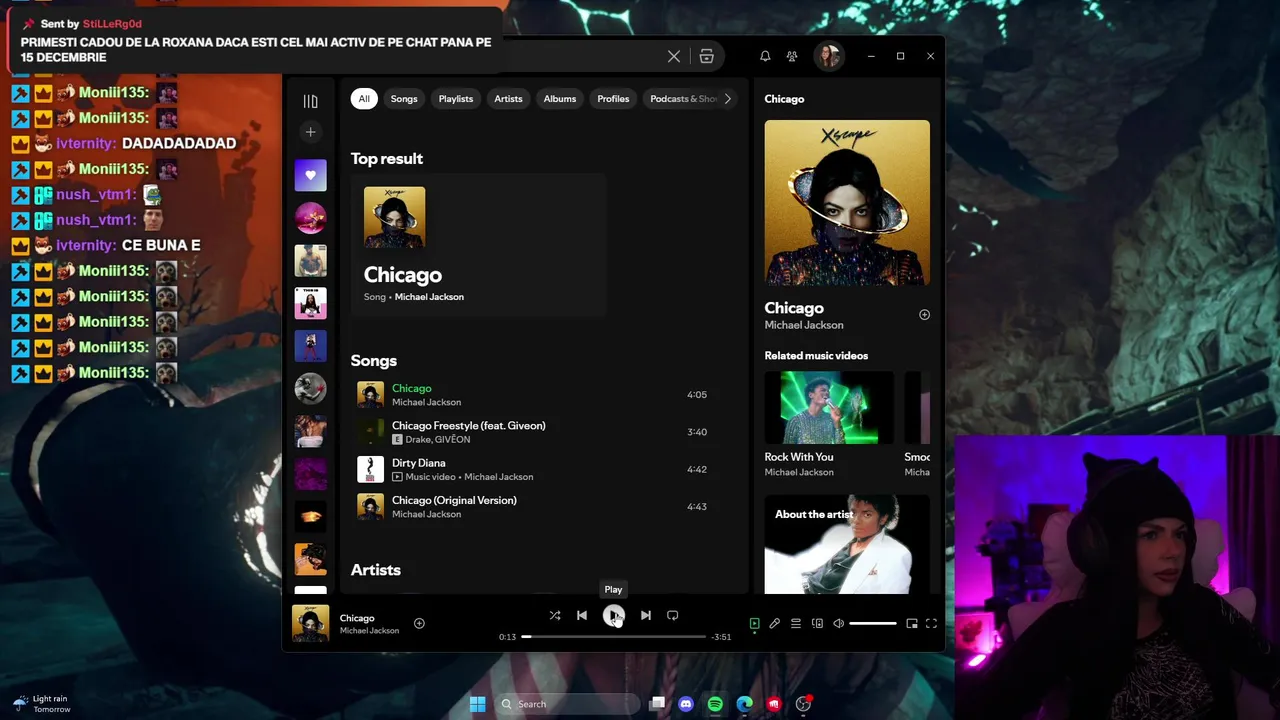Clear the search field with X
Screen dimensions: 1280x720
click(x=674, y=56)
